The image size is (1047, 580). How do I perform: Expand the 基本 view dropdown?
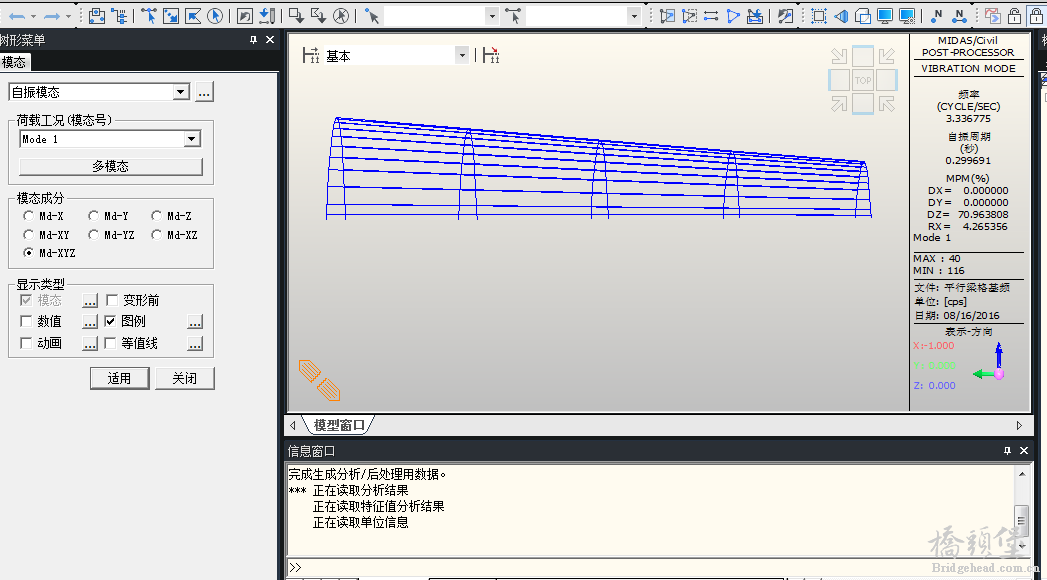461,55
